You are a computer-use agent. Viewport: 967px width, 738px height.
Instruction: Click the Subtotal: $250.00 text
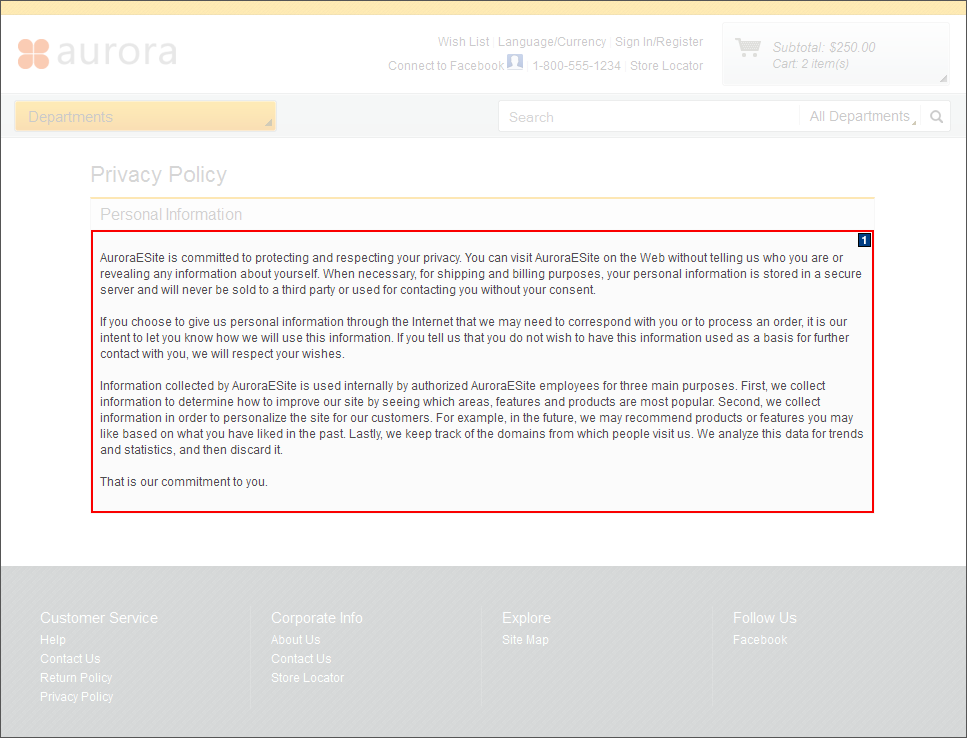[x=823, y=47]
